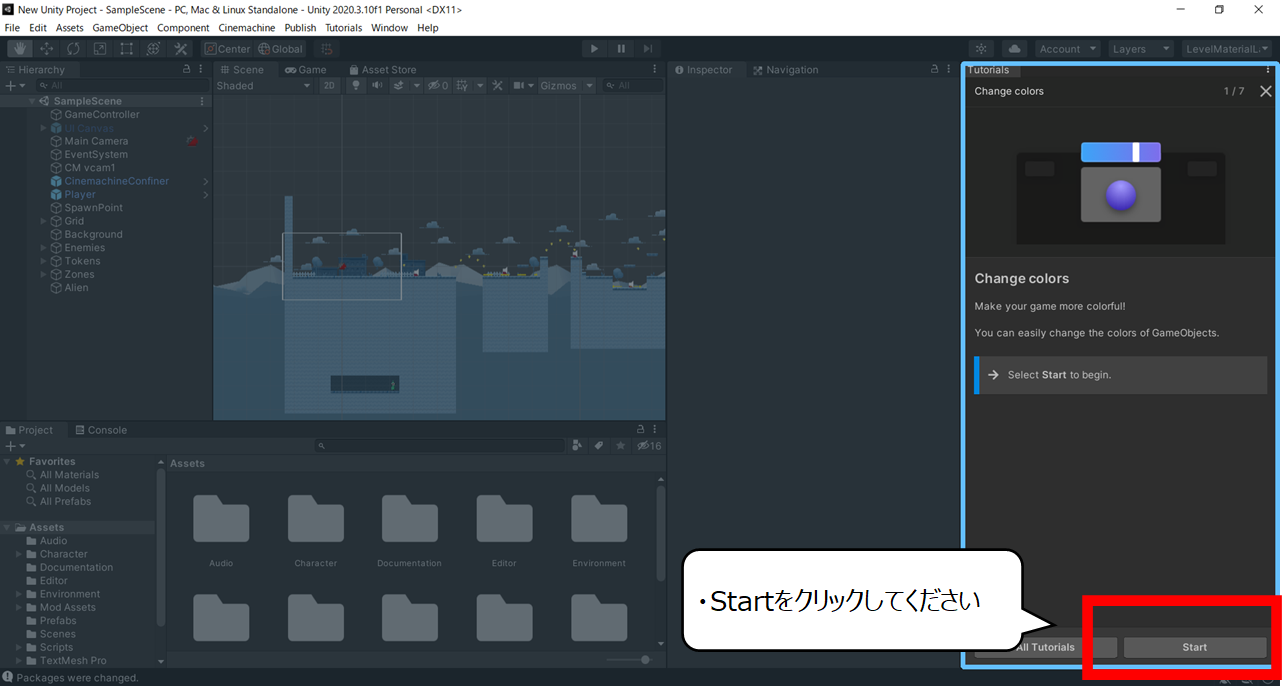1282x686 pixels.
Task: Click the Pause button
Action: [x=621, y=48]
